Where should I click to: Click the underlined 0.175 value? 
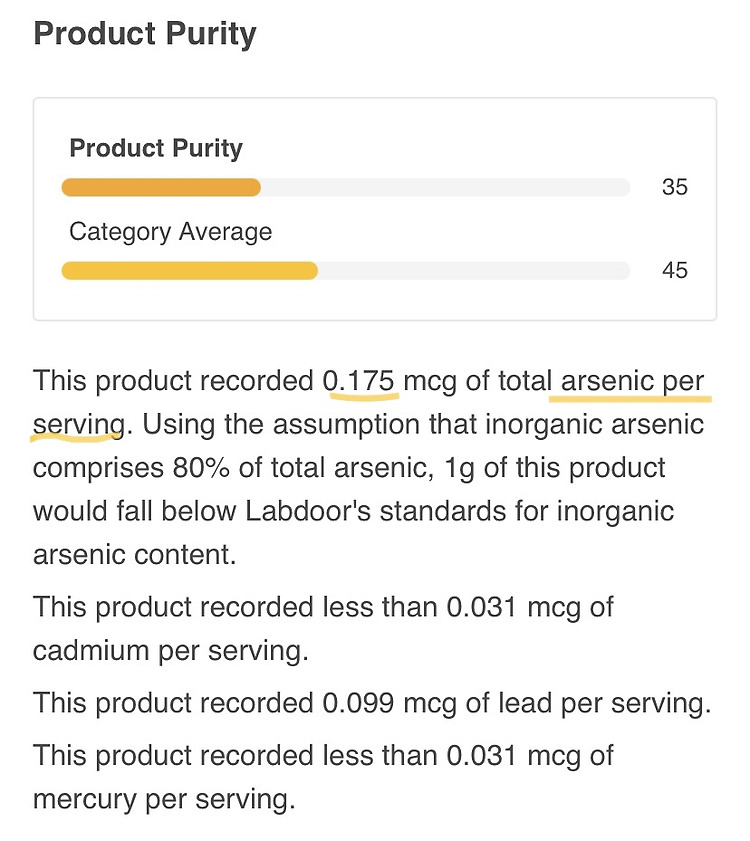coord(358,381)
